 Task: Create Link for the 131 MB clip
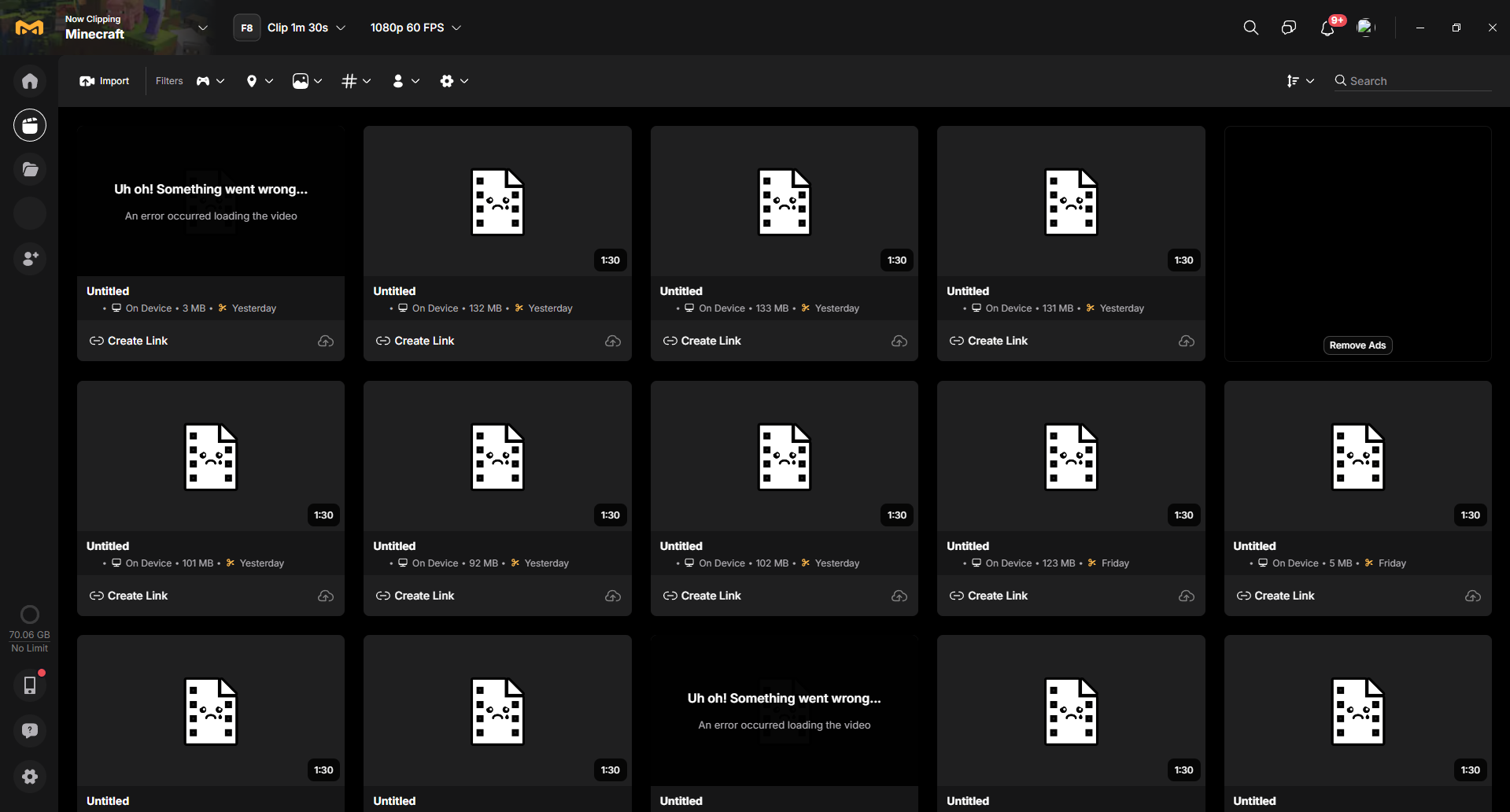[988, 341]
